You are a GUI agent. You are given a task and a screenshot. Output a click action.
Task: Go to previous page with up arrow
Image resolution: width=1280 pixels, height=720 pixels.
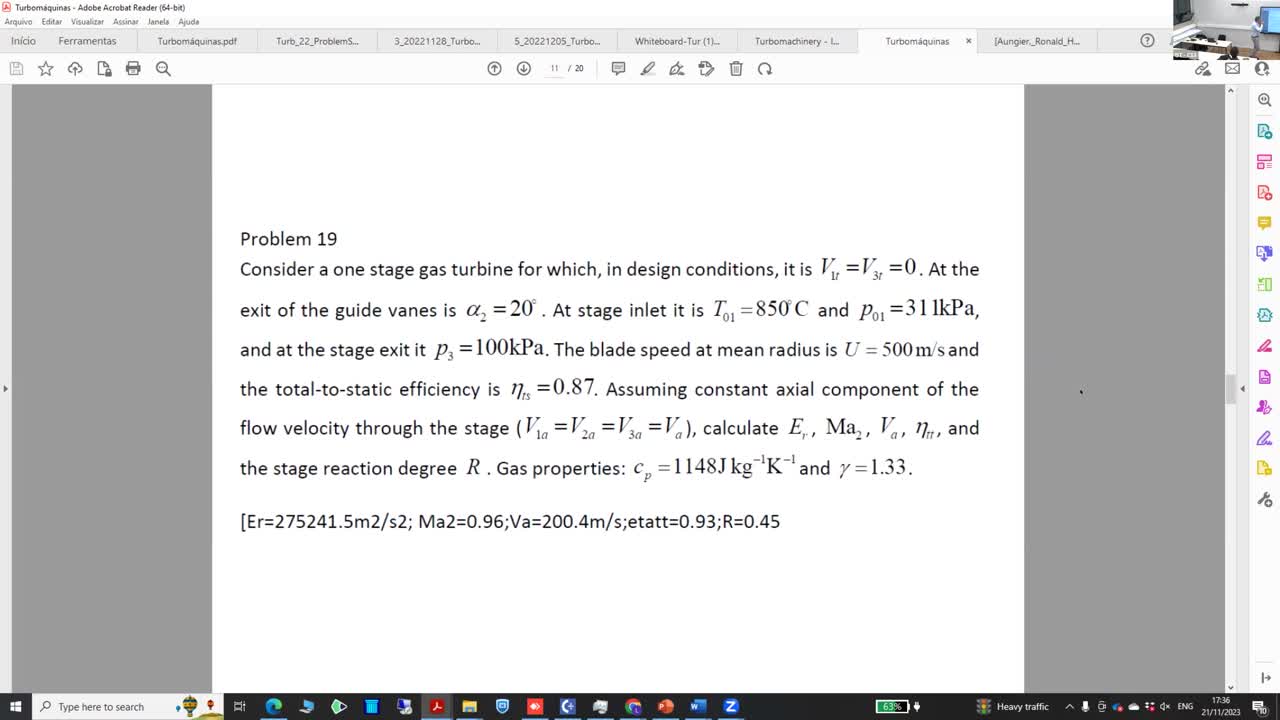pos(494,69)
